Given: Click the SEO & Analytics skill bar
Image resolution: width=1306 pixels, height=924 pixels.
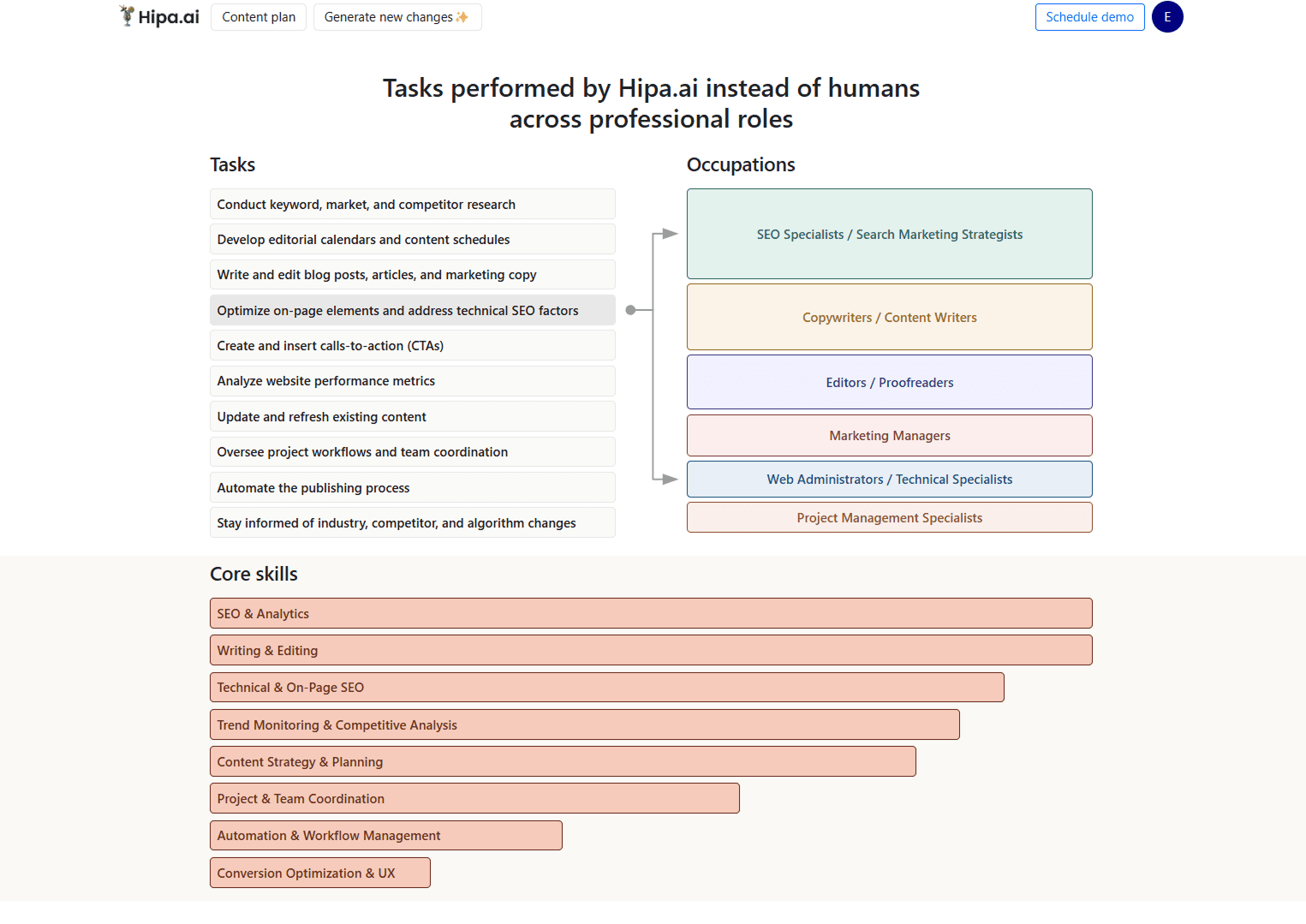Looking at the screenshot, I should tap(651, 614).
